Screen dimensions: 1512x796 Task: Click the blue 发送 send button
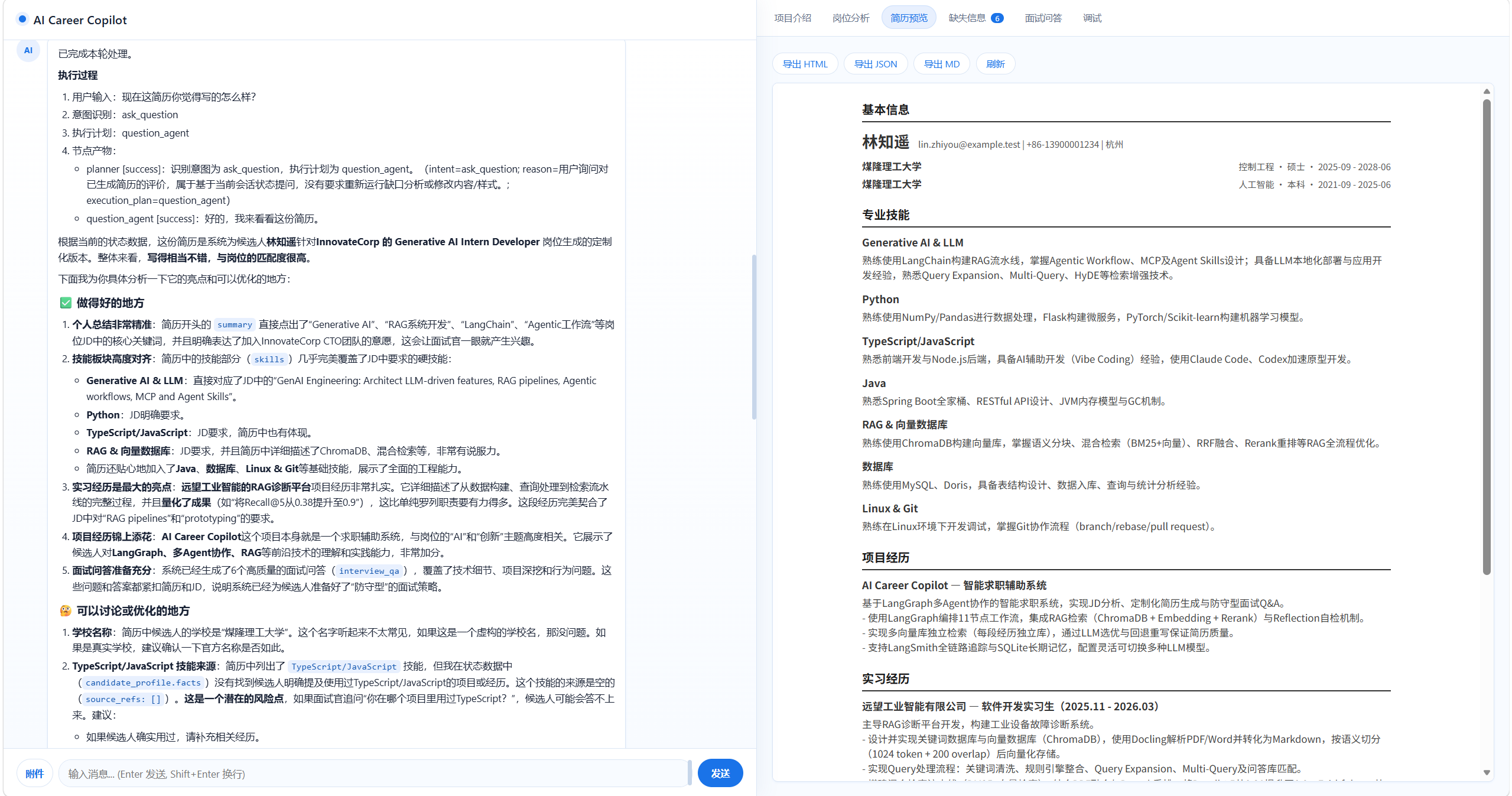pos(720,774)
